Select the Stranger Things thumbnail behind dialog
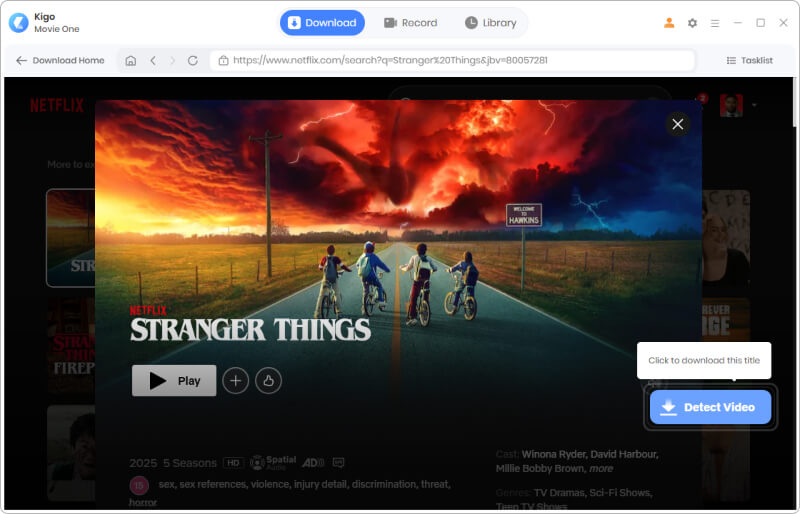Image resolution: width=800 pixels, height=514 pixels. tap(70, 238)
